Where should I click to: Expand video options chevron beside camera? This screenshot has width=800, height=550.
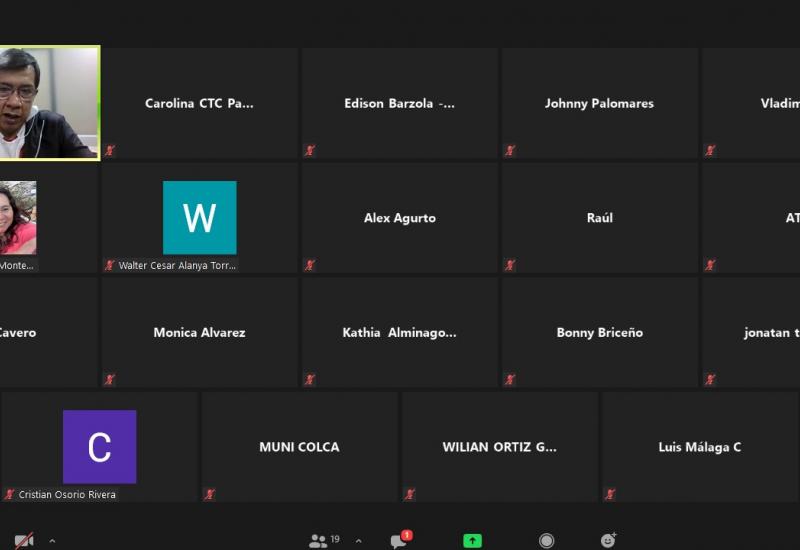(52, 541)
